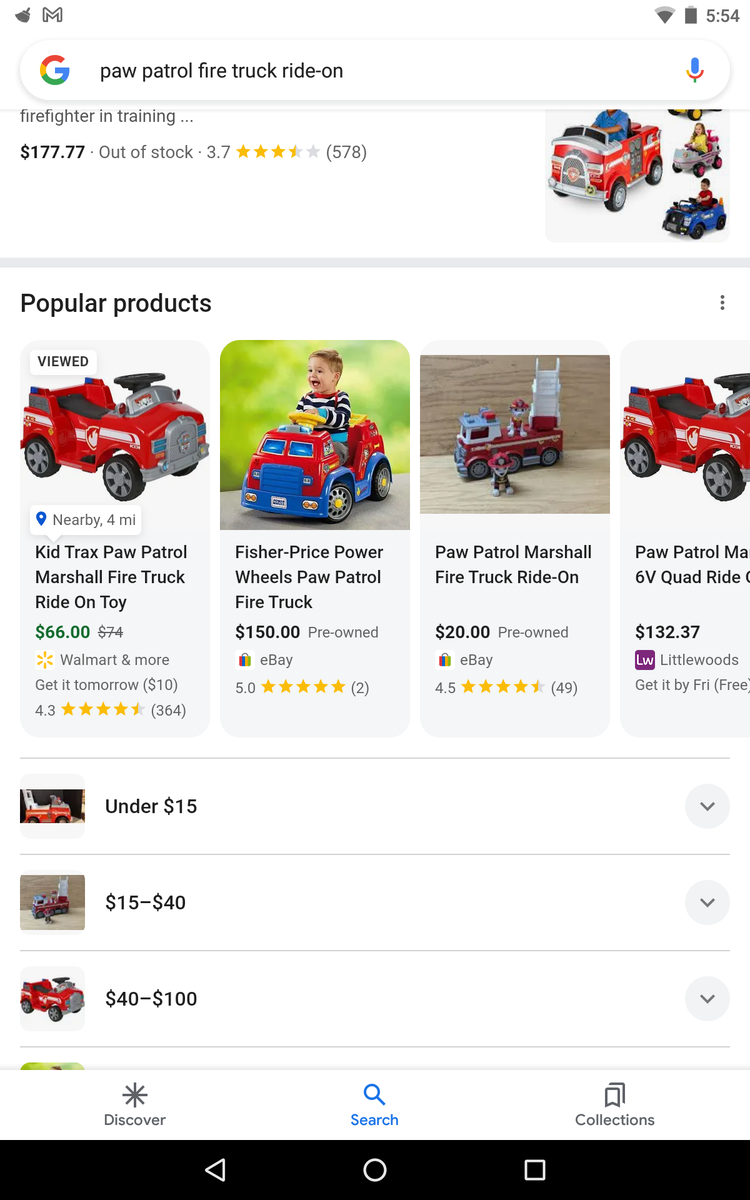Switch to the Discover tab
The height and width of the screenshot is (1200, 750).
[x=135, y=1104]
